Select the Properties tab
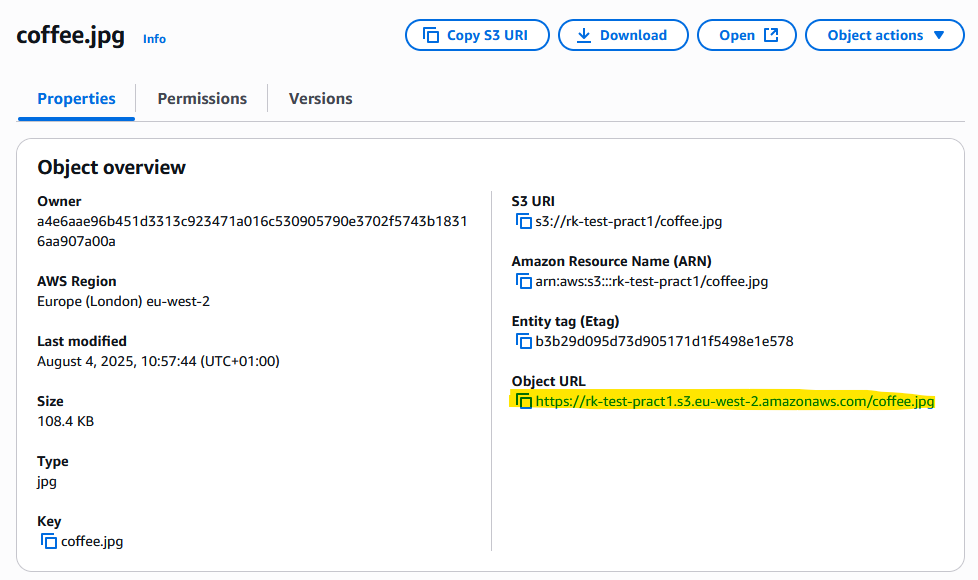This screenshot has width=978, height=580. 76,99
